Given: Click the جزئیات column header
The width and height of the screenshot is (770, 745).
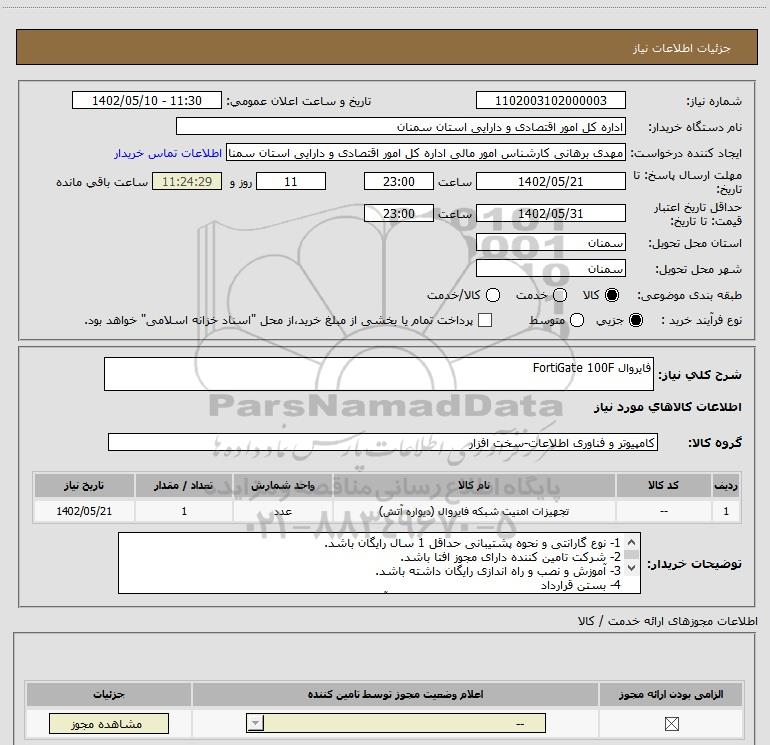Looking at the screenshot, I should 109,694.
